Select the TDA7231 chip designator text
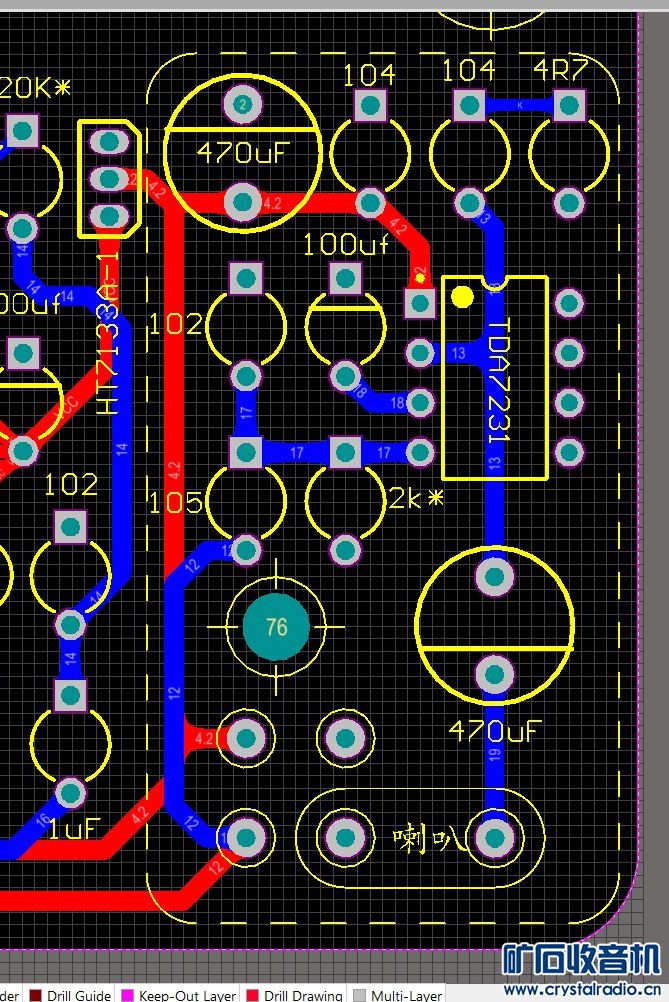669x1002 pixels. 499,380
